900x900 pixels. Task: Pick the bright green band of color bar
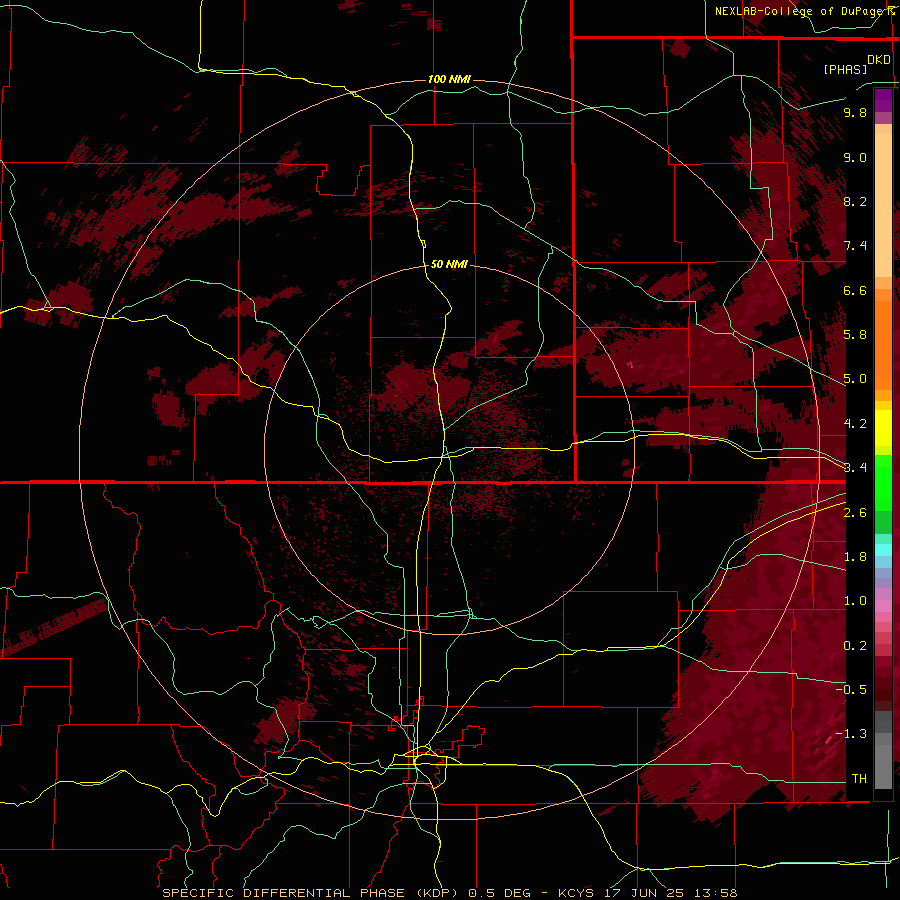point(883,482)
